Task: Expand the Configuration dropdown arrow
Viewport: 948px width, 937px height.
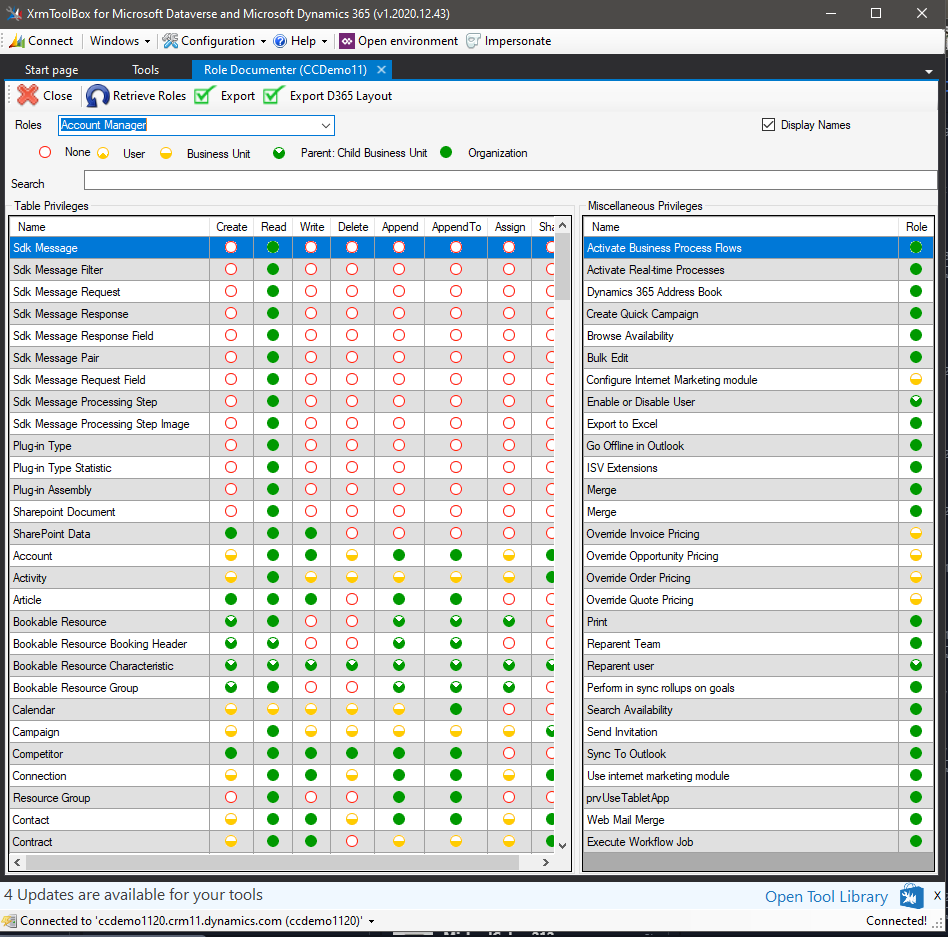Action: (x=263, y=42)
